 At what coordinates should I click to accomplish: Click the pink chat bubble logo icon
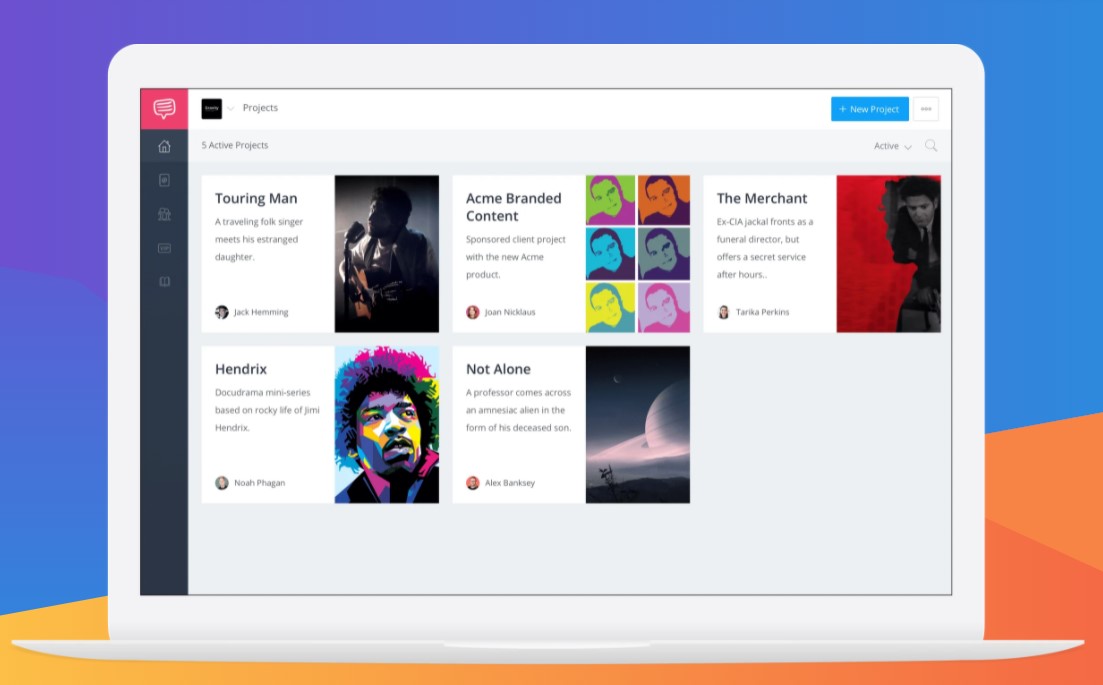click(164, 108)
